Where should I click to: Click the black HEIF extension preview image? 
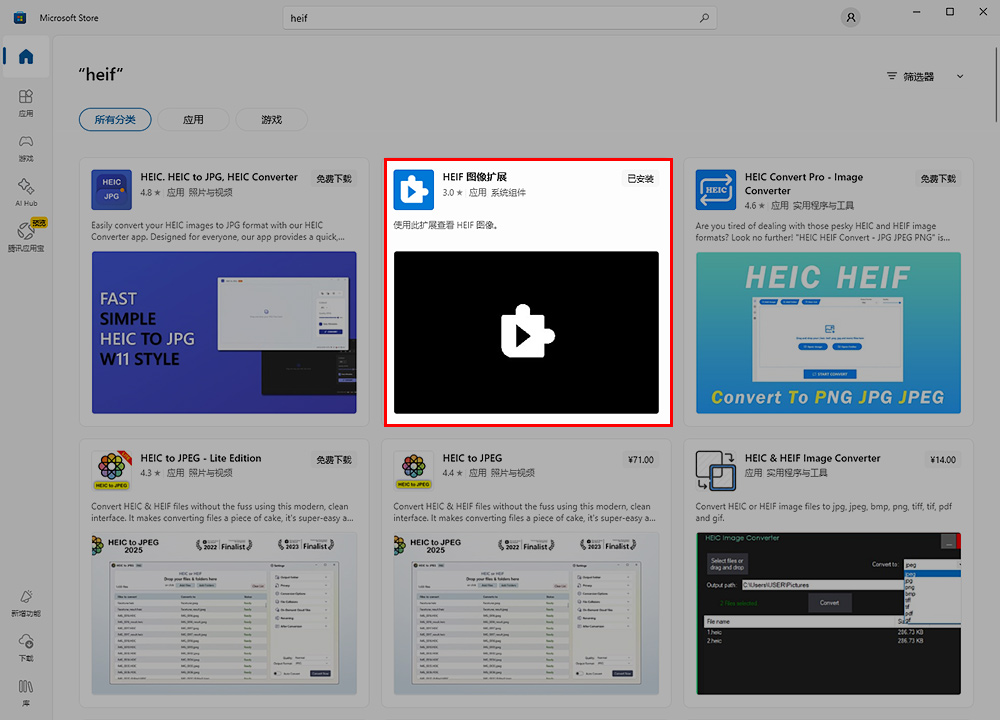point(526,332)
